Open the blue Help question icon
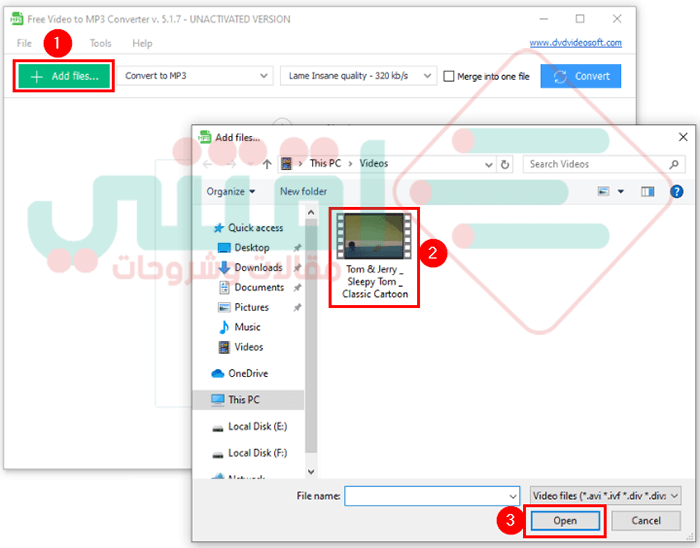The width and height of the screenshot is (700, 548). pos(676,191)
